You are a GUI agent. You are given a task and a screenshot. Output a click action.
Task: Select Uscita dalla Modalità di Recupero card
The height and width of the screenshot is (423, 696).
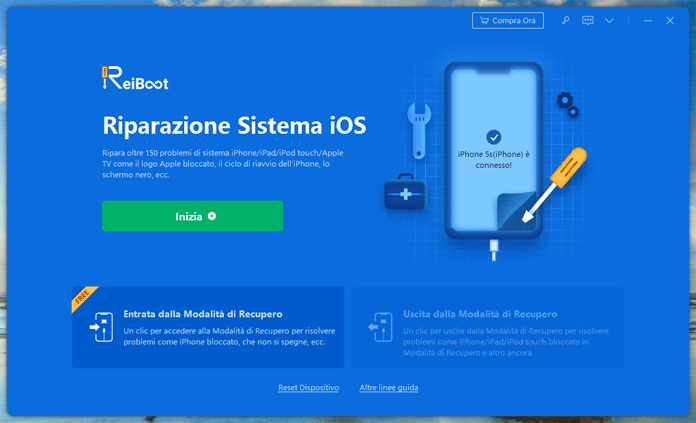tap(487, 327)
